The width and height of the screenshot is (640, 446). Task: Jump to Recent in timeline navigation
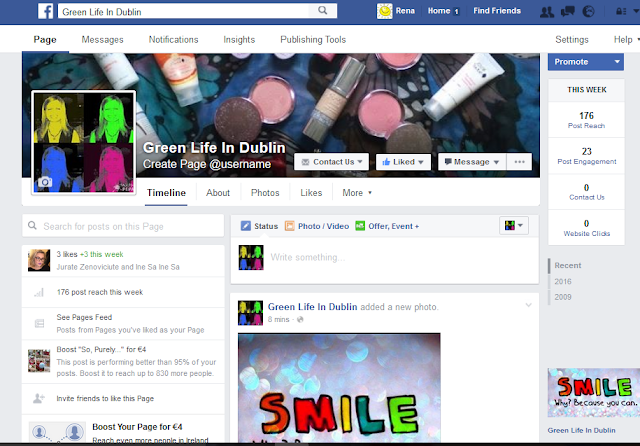(x=568, y=266)
